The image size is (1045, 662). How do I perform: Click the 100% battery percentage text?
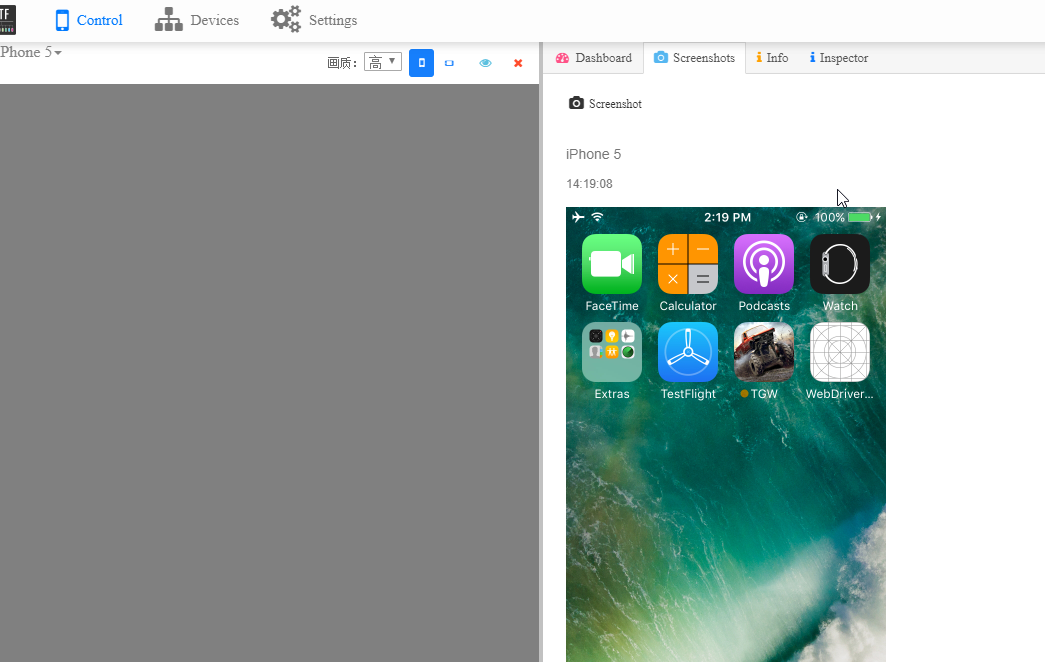click(830, 217)
